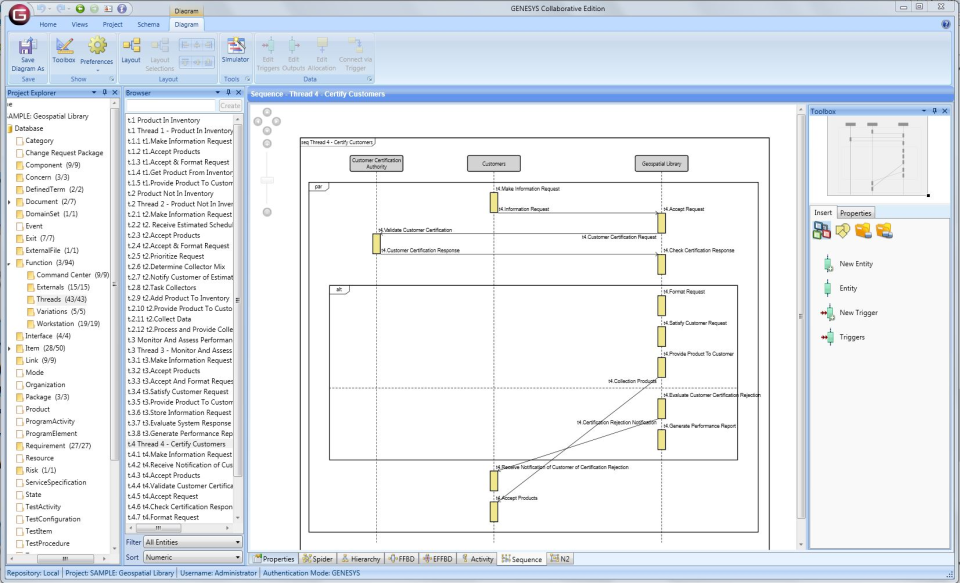The width and height of the screenshot is (960, 583).
Task: Pin the Browser panel
Action: click(228, 92)
